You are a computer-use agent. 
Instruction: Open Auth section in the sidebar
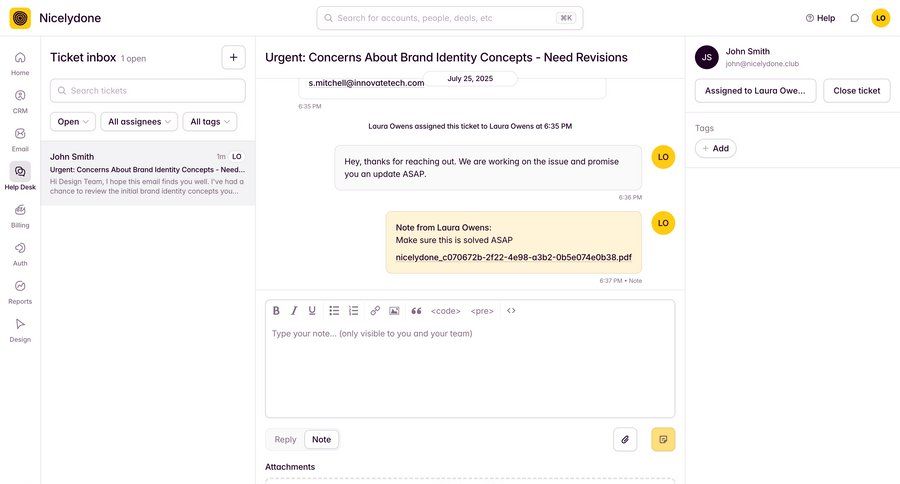pyautogui.click(x=20, y=254)
